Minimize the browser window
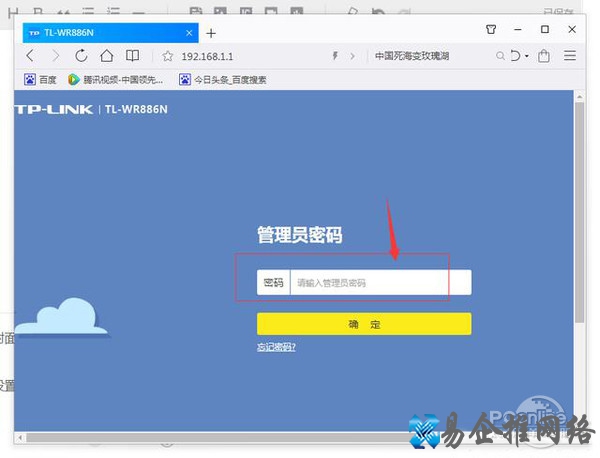Image resolution: width=600 pixels, height=458 pixels. pyautogui.click(x=518, y=29)
